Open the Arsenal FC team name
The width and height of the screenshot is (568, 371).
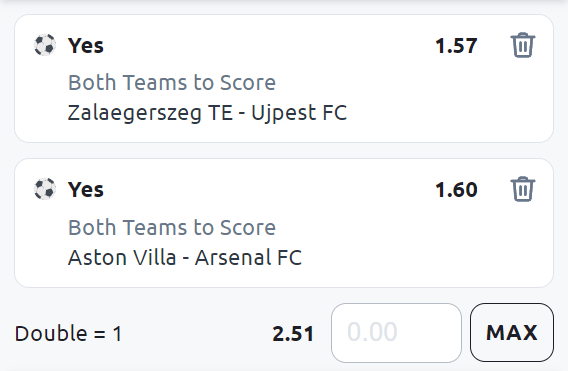pos(248,257)
